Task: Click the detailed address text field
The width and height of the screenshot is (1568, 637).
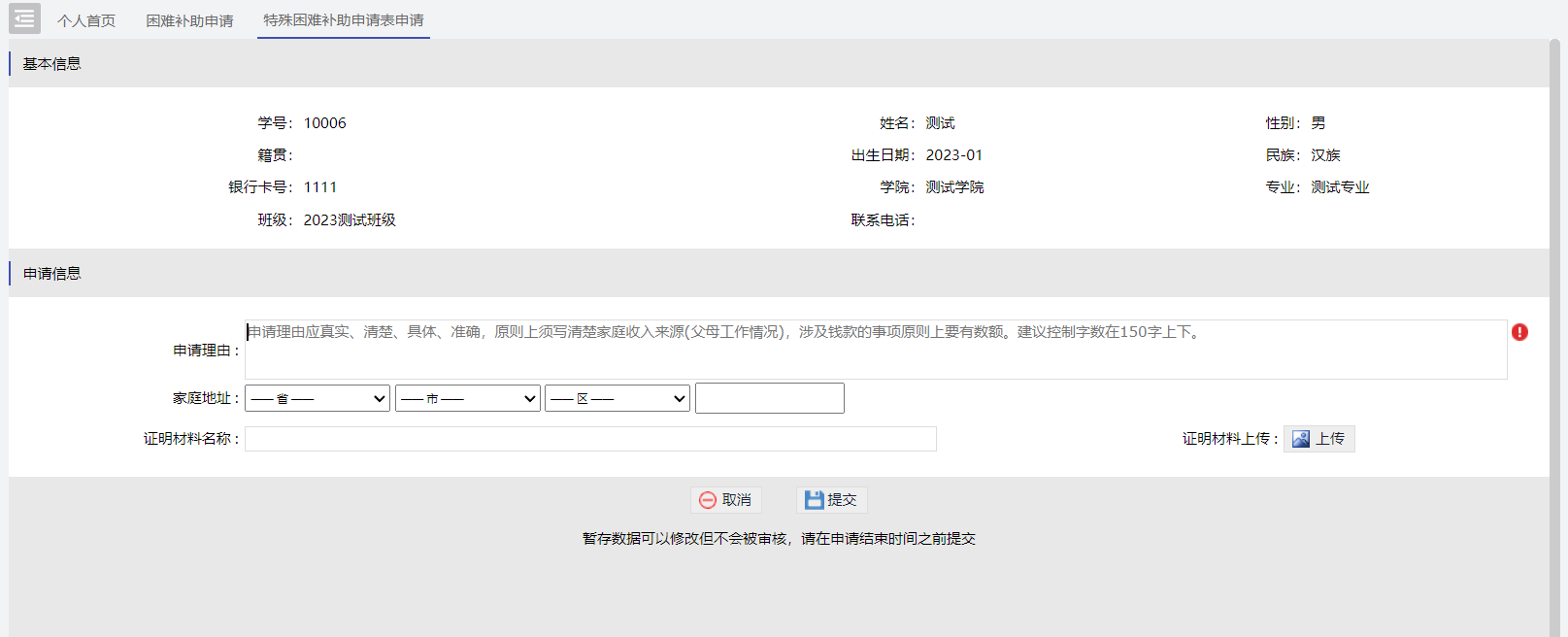Action: tap(770, 398)
